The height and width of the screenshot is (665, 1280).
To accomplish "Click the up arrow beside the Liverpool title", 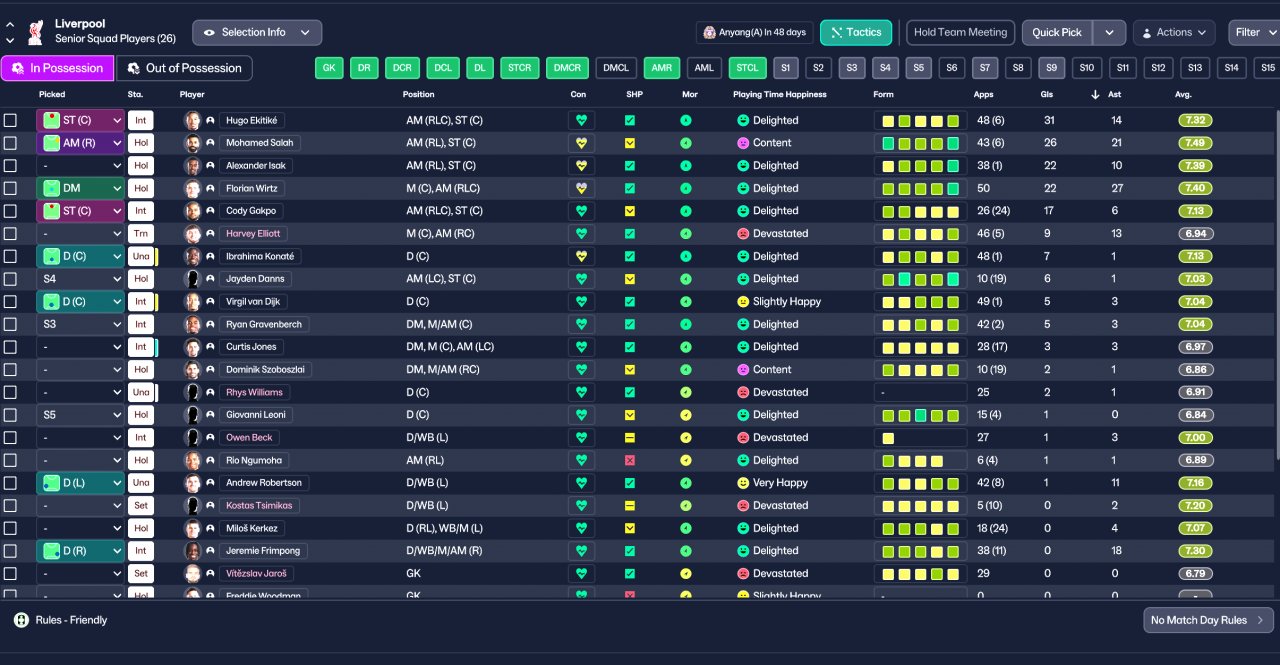I will (x=10, y=26).
